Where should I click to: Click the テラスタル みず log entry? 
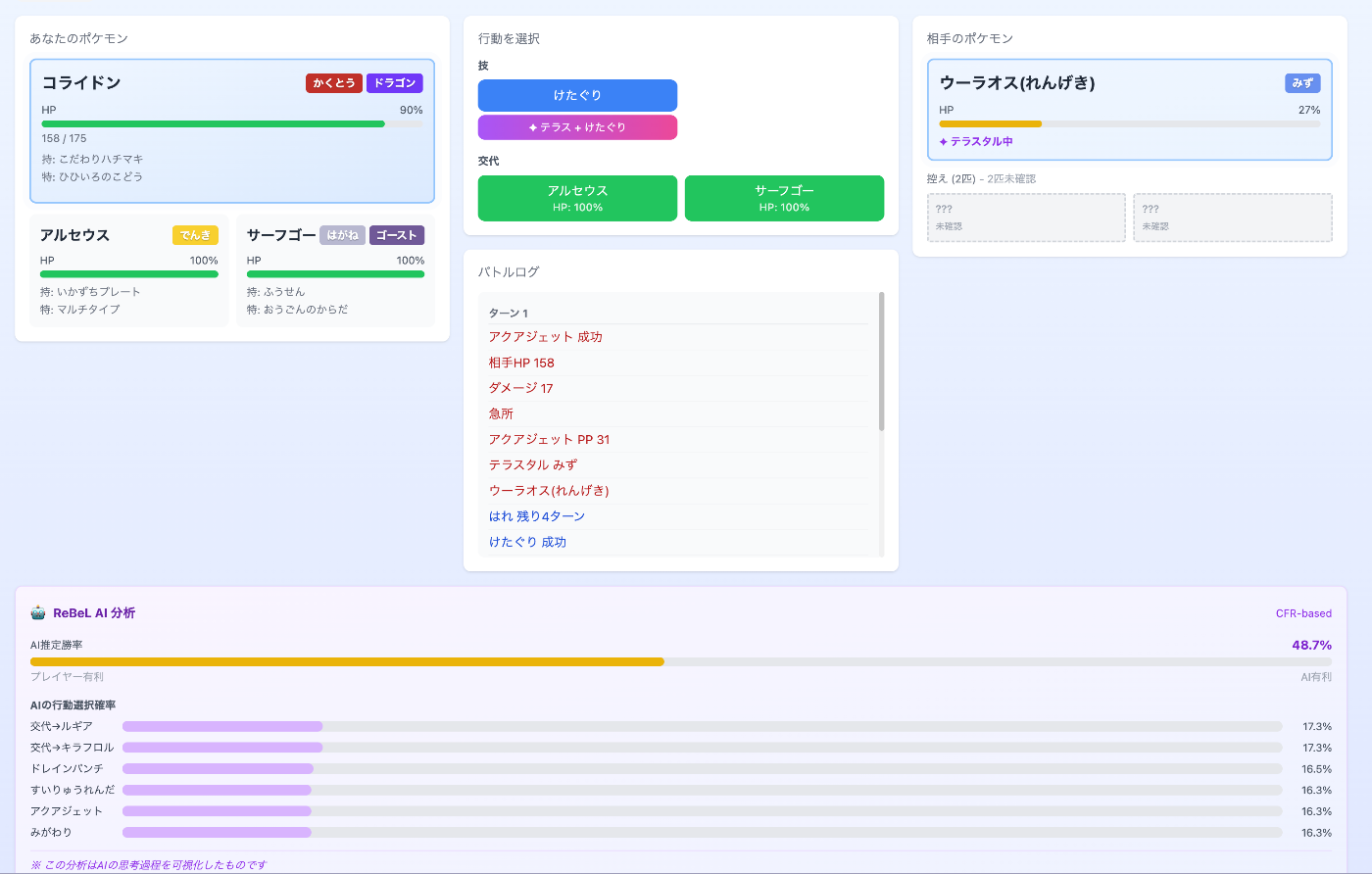pyautogui.click(x=533, y=464)
